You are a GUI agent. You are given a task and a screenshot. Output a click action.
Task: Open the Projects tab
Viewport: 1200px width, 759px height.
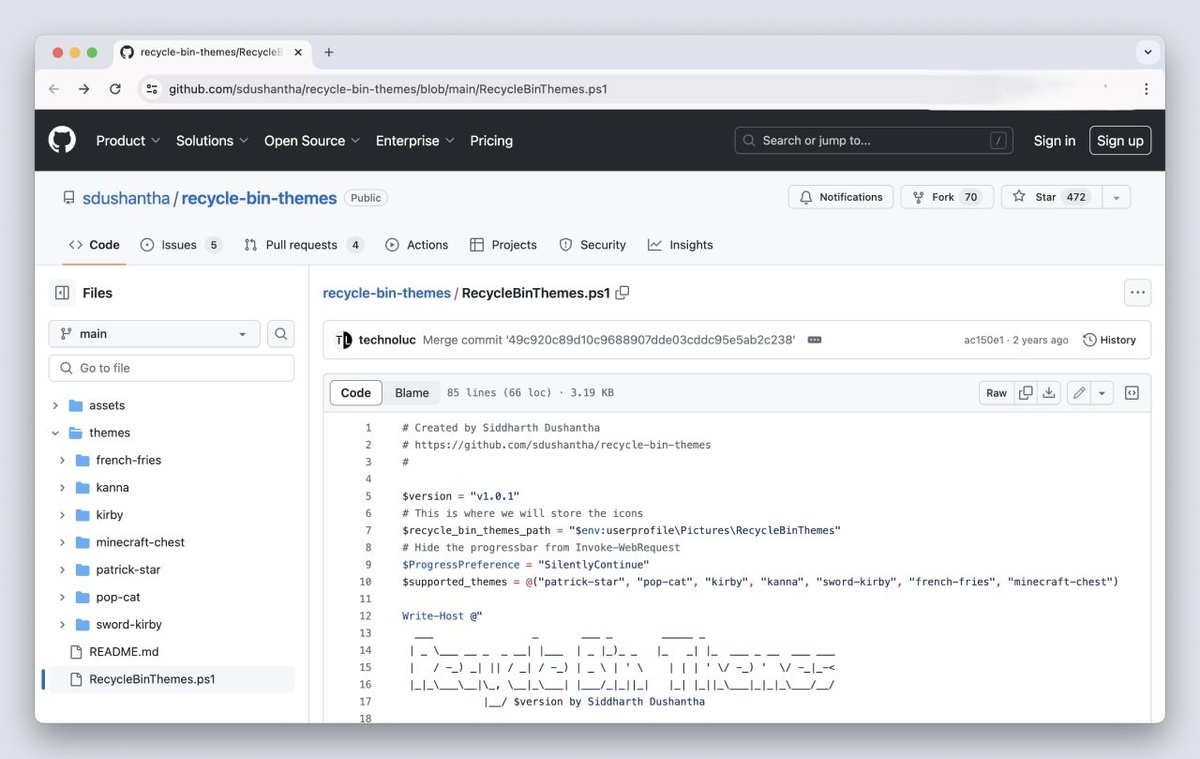coord(503,245)
